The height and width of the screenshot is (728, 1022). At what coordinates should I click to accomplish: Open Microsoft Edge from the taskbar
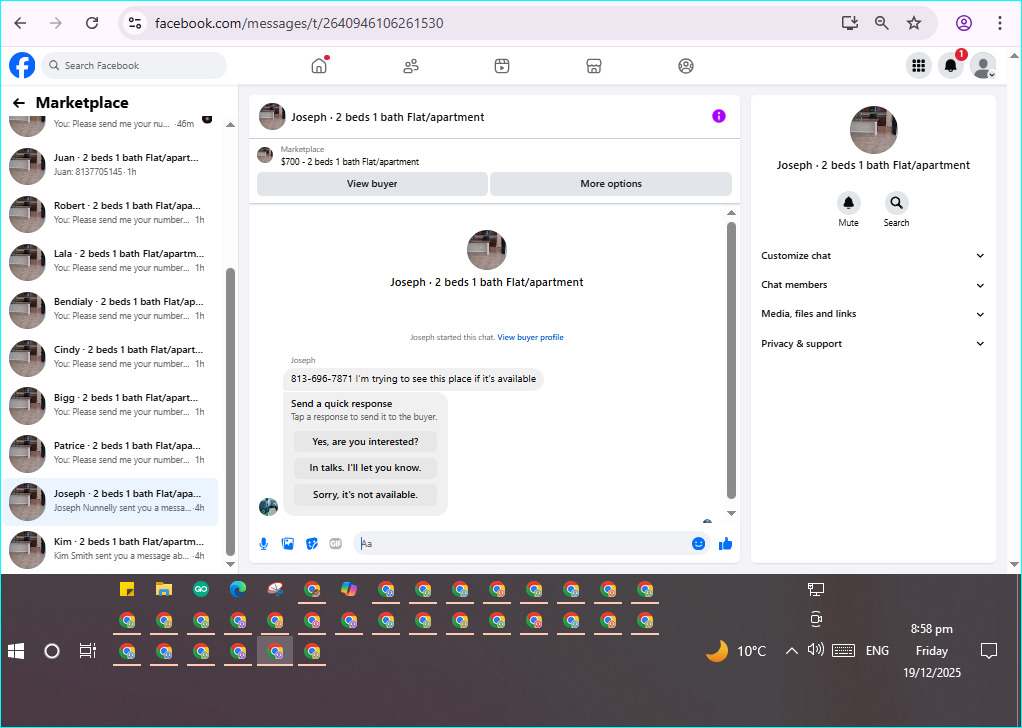[x=238, y=590]
